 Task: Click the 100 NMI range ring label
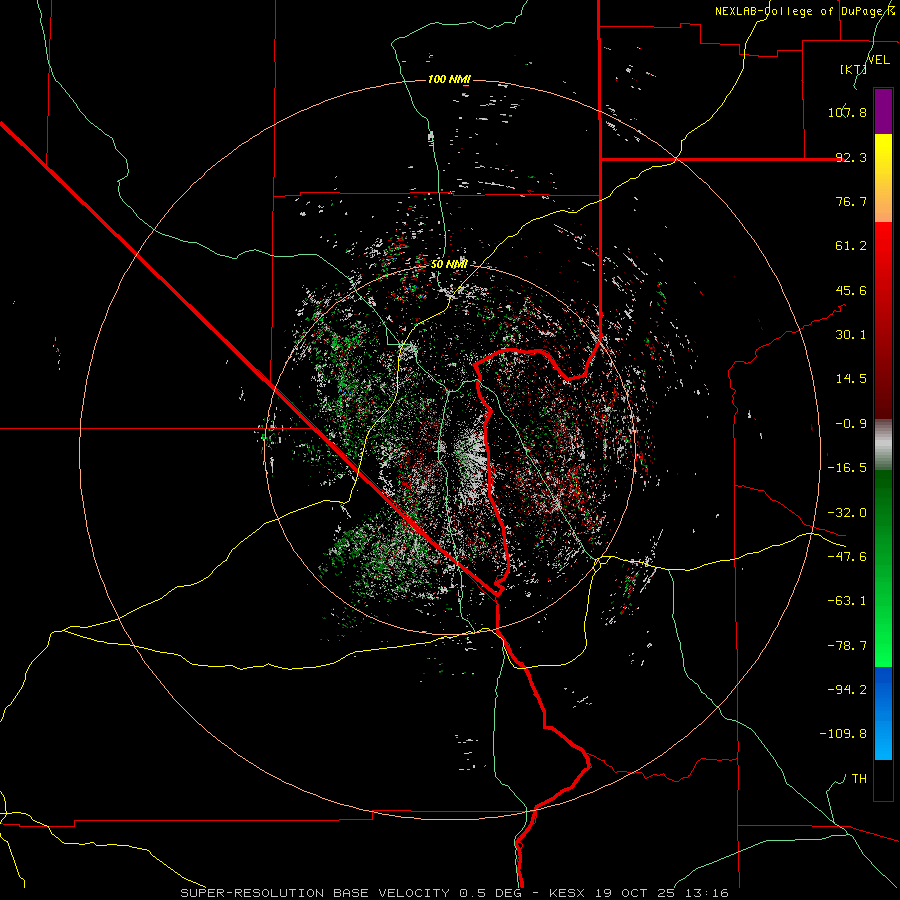pyautogui.click(x=449, y=79)
